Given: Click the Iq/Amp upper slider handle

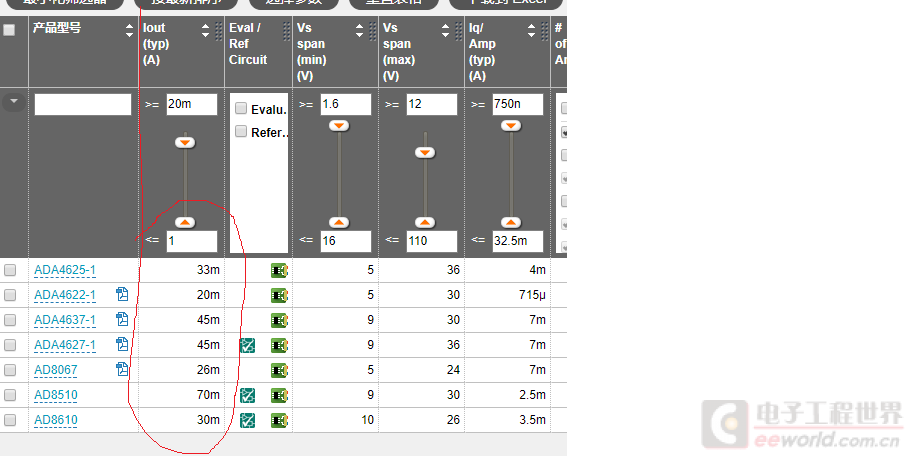Looking at the screenshot, I should [x=511, y=125].
